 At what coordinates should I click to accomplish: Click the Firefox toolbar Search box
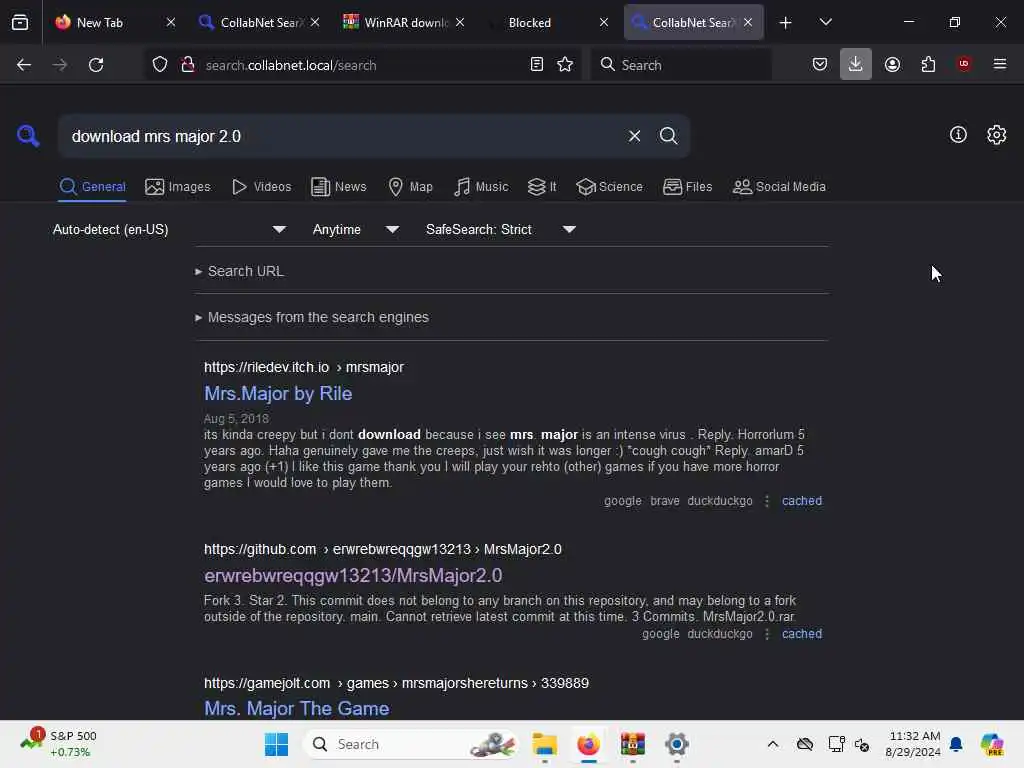pyautogui.click(x=680, y=65)
